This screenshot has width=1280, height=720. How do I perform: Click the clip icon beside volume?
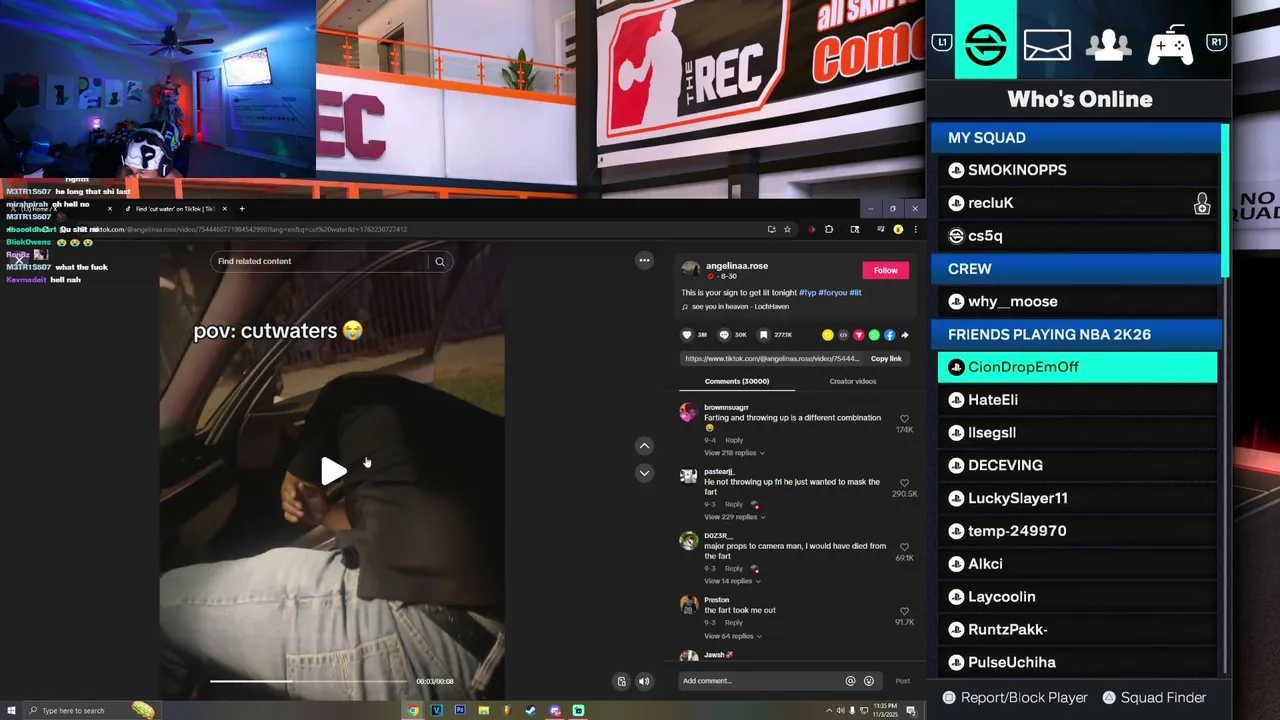pos(621,681)
